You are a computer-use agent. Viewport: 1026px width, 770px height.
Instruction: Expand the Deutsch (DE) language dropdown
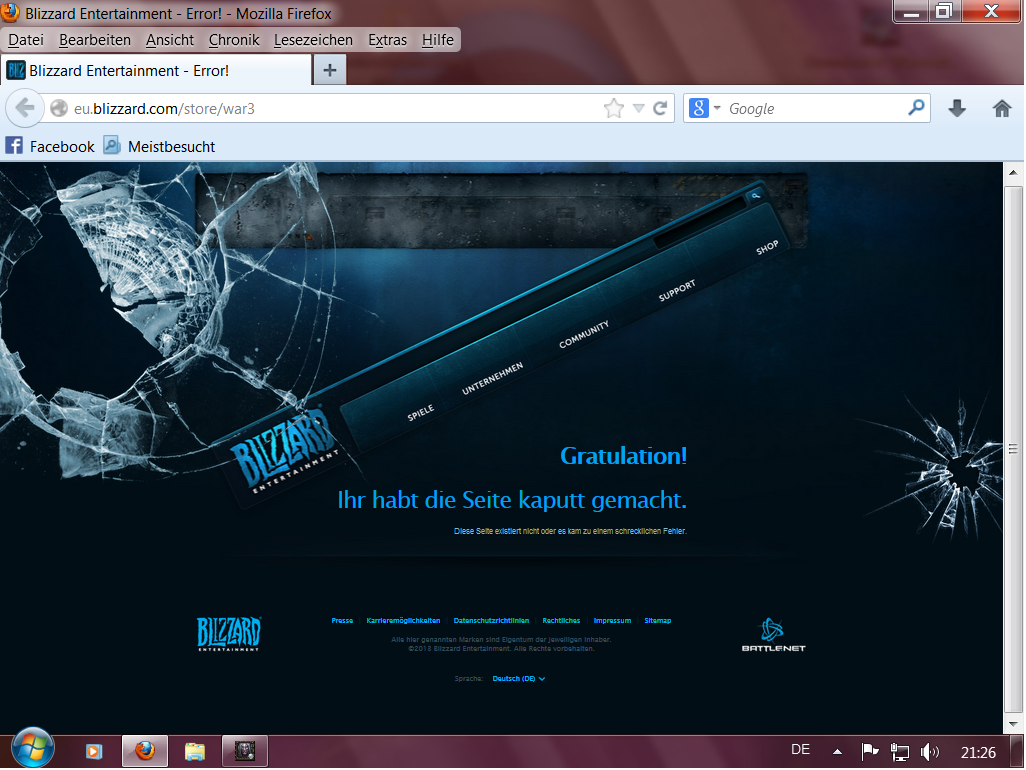pos(518,678)
